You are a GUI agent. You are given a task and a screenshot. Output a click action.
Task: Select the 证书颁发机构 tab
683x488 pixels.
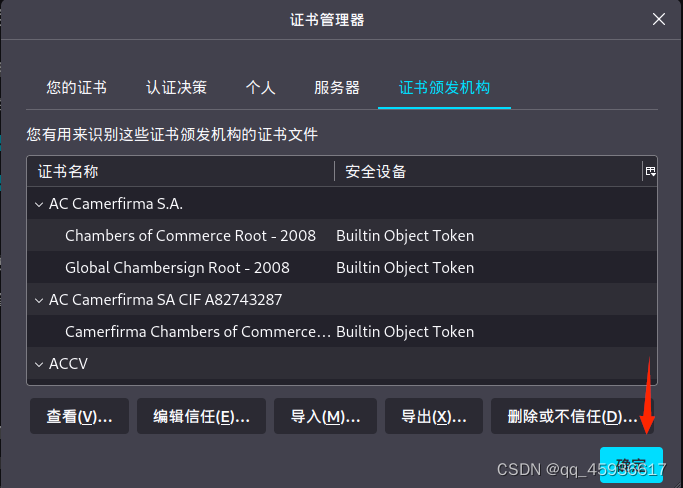coord(444,88)
